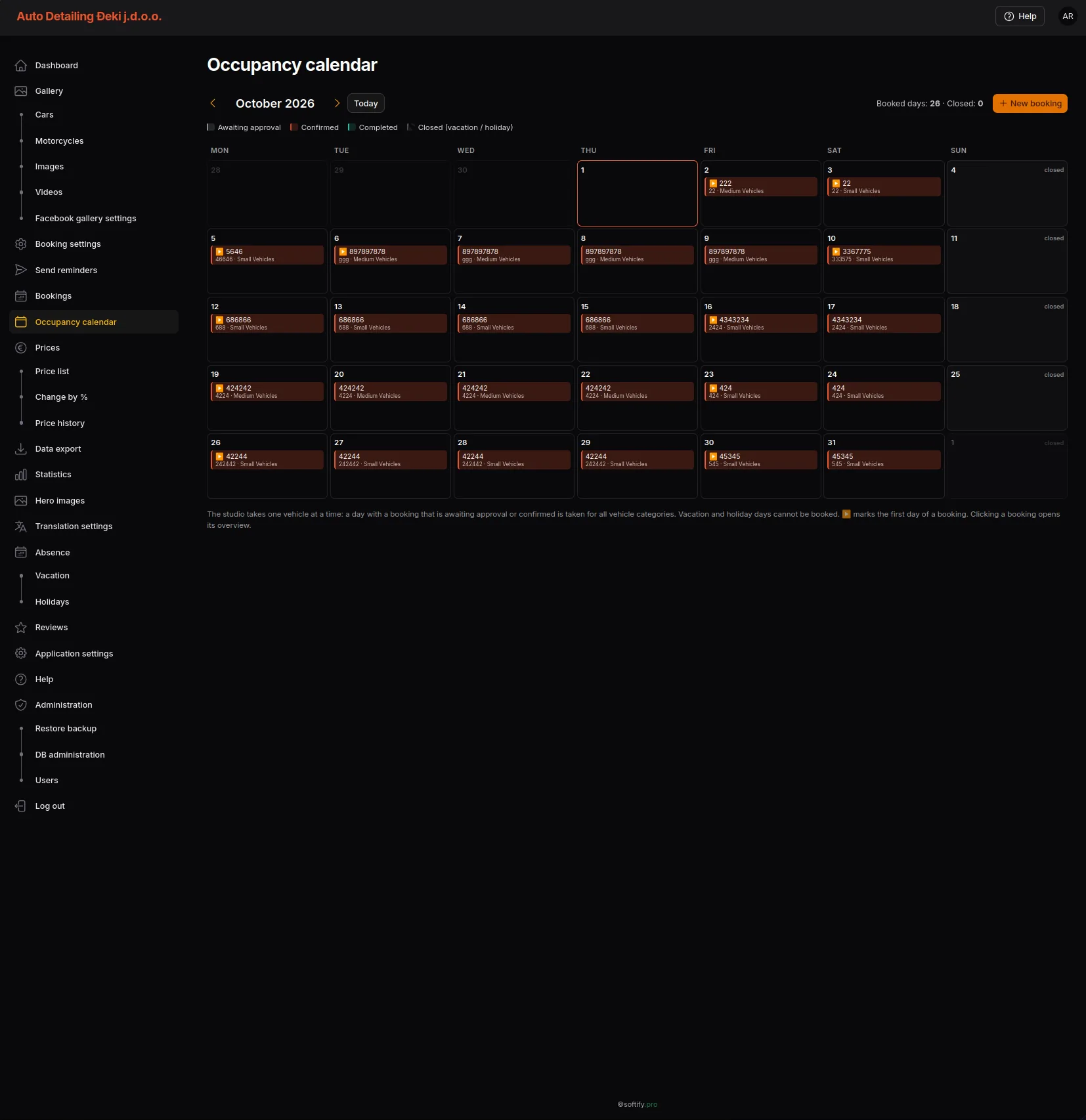
Task: Go to previous month with left chevron
Action: (213, 103)
